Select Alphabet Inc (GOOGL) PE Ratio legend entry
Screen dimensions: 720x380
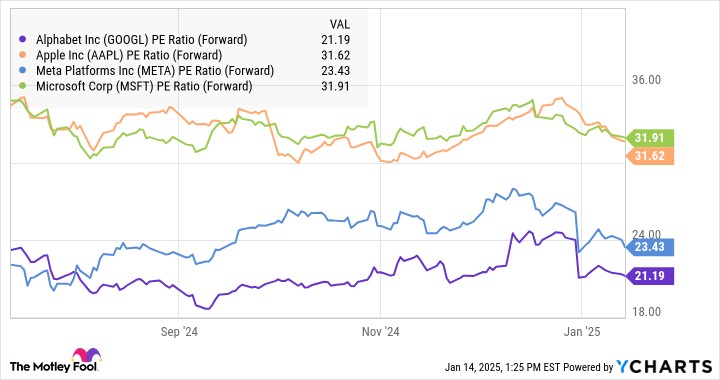(x=141, y=40)
